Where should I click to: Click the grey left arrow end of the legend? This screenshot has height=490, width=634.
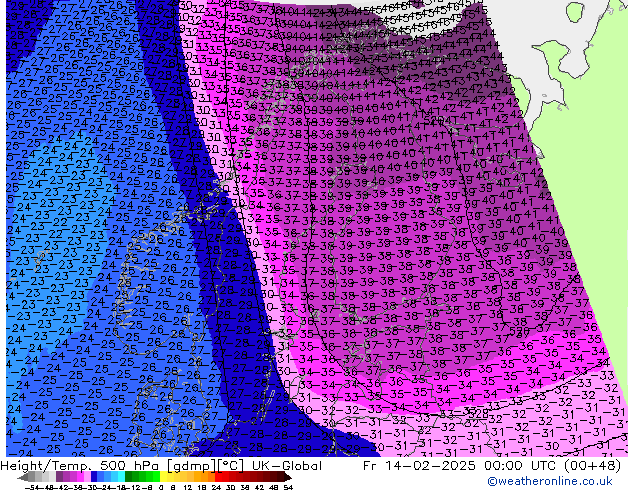23,478
